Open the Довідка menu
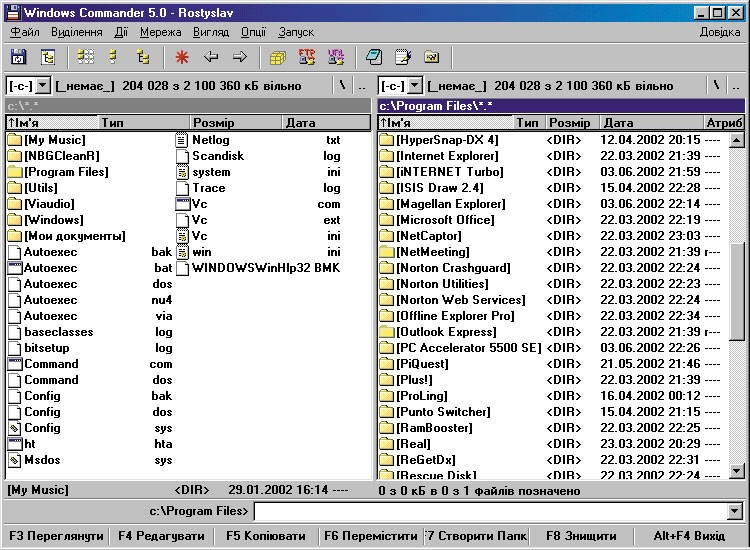Viewport: 750px width, 550px height. (x=720, y=32)
